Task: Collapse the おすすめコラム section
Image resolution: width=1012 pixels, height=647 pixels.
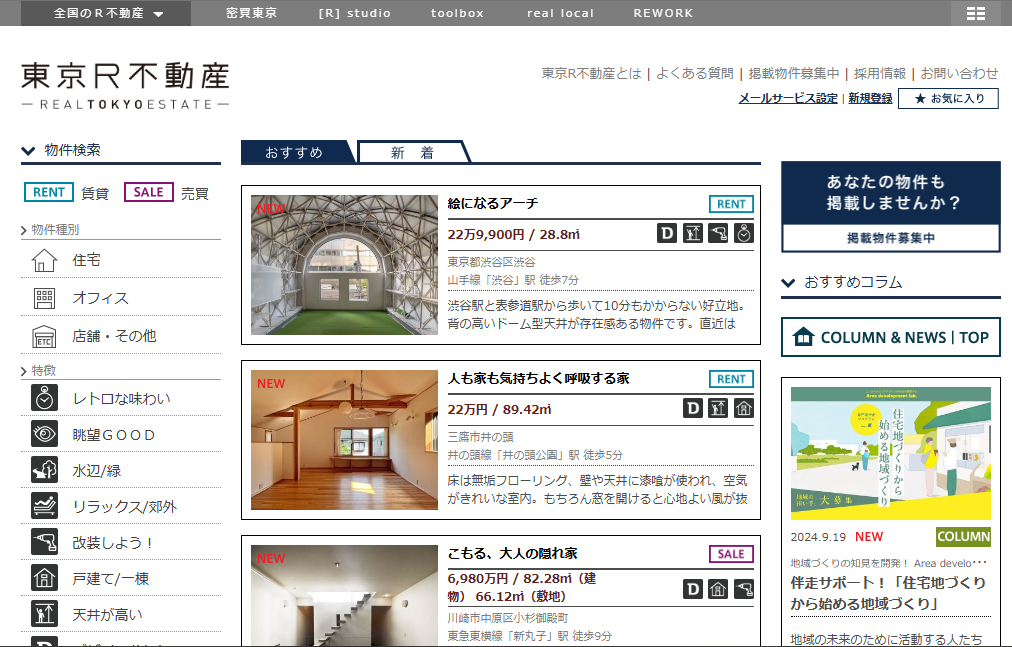Action: coord(789,283)
